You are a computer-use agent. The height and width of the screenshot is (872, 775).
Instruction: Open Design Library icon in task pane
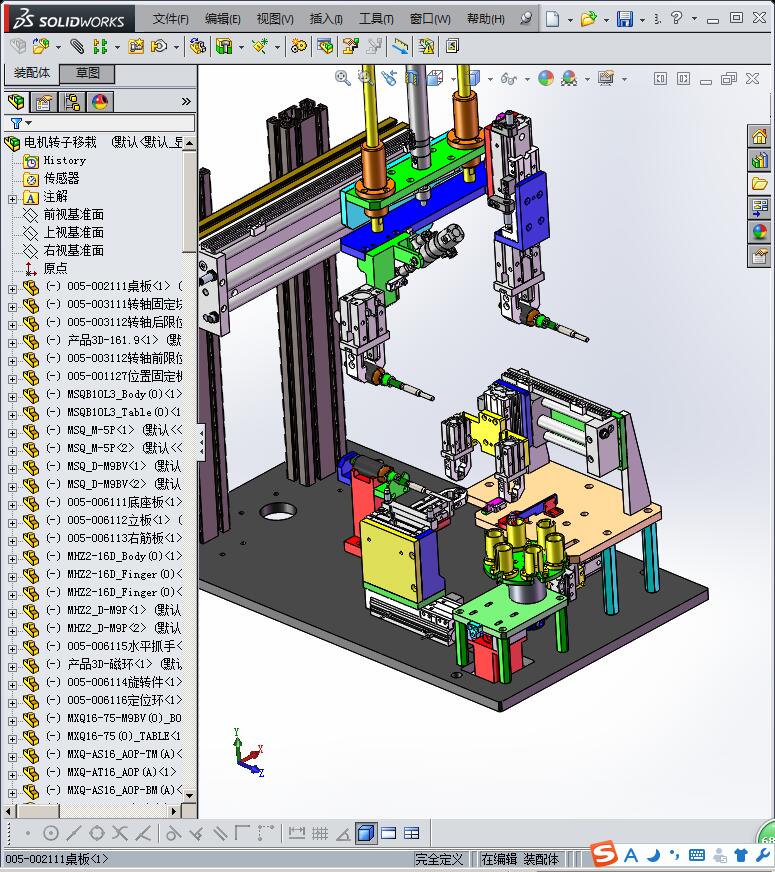(x=759, y=161)
